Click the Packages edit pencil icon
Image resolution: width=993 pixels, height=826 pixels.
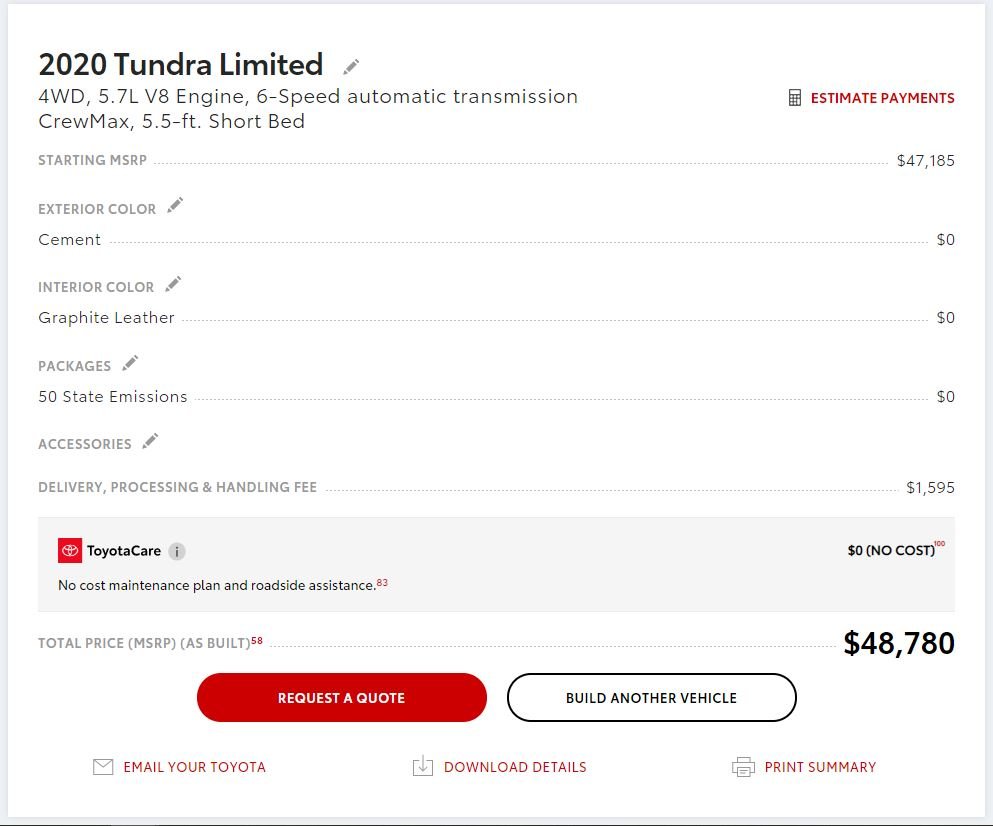pos(130,363)
